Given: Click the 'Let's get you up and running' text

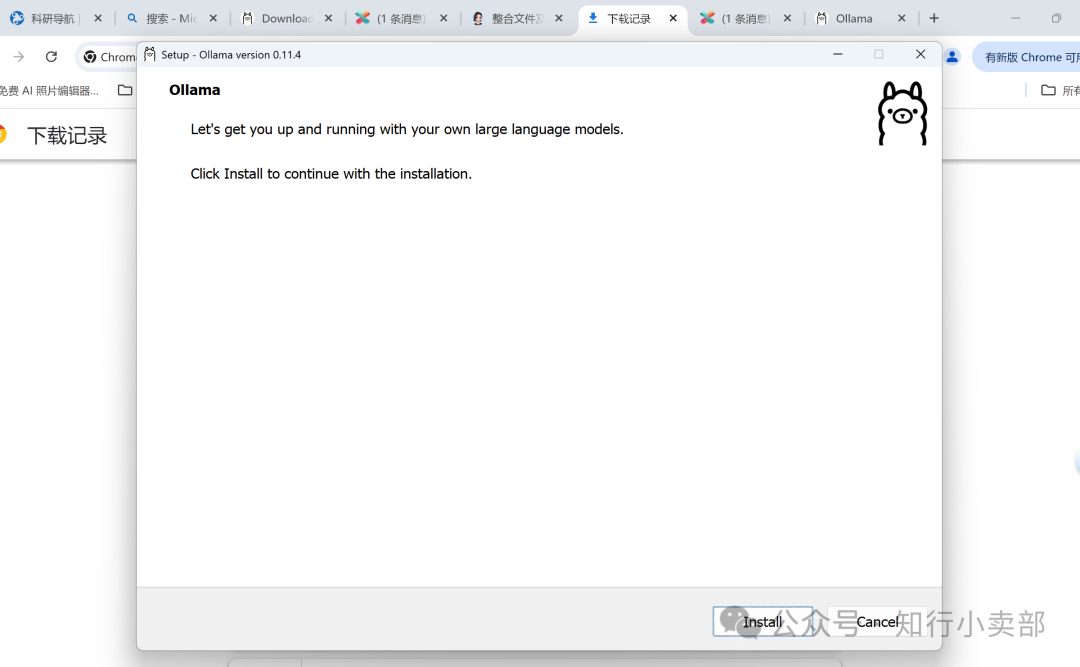Looking at the screenshot, I should [x=406, y=129].
